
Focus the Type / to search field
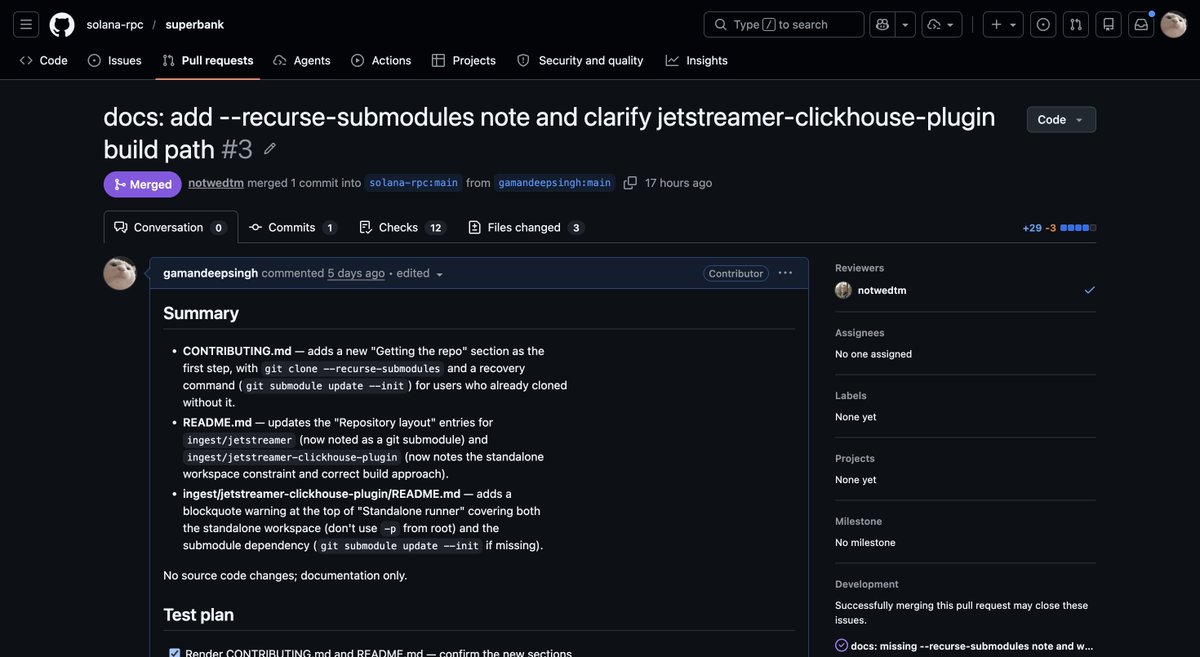[x=784, y=24]
